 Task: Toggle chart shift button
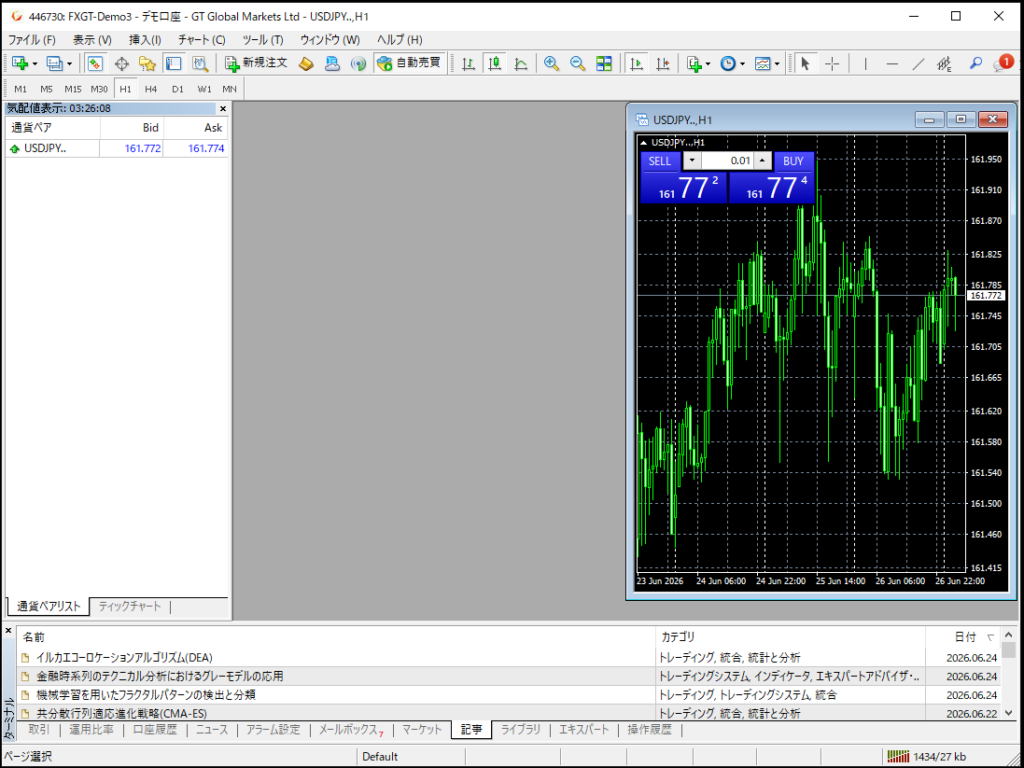point(663,63)
